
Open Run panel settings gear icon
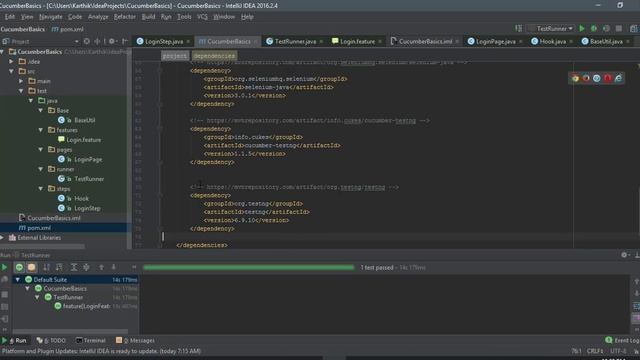tap(624, 255)
